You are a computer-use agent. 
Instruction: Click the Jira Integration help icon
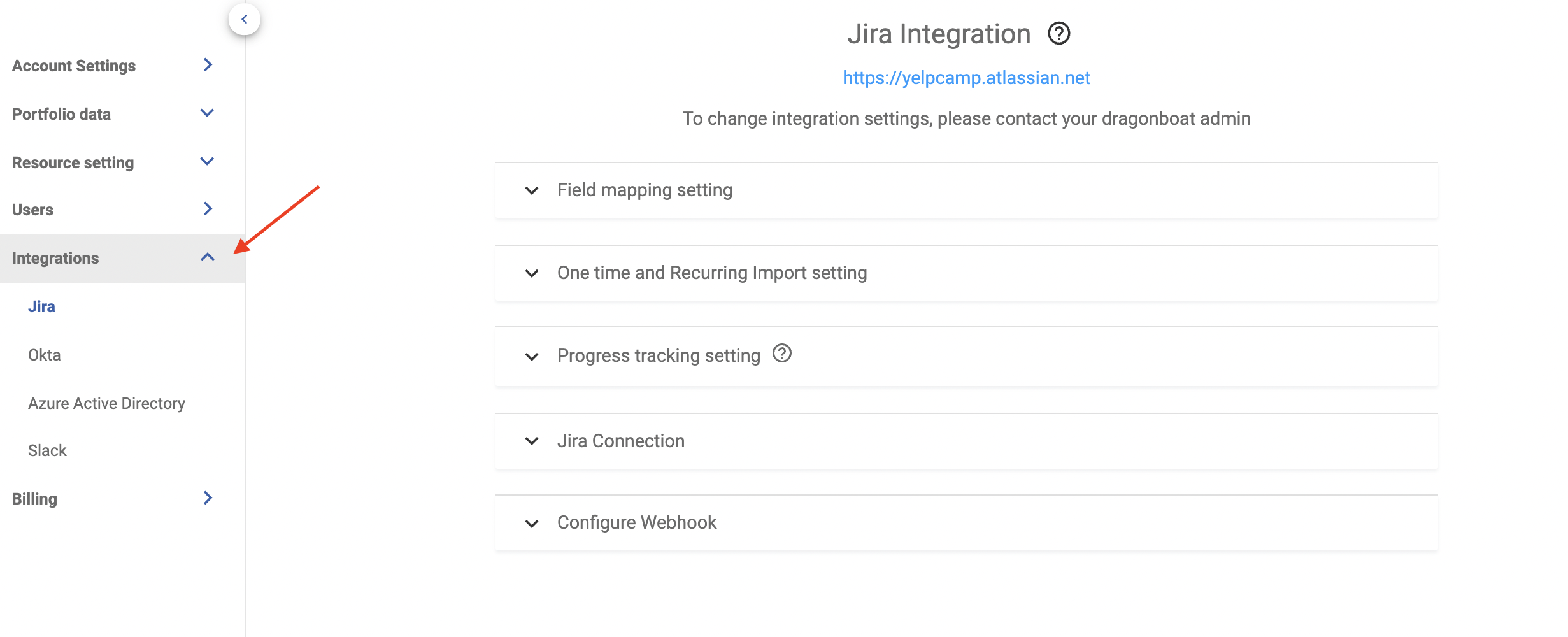(x=1059, y=34)
